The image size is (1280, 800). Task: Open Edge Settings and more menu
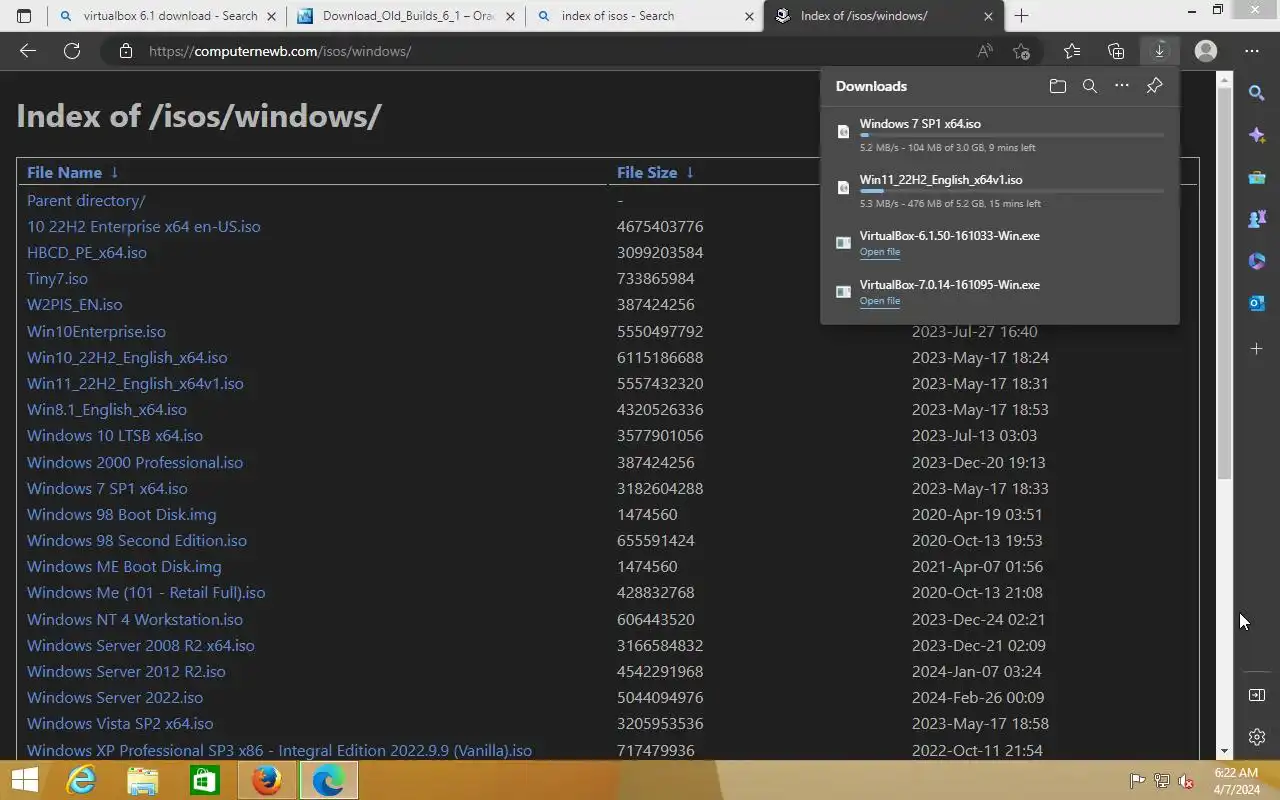[x=1252, y=51]
